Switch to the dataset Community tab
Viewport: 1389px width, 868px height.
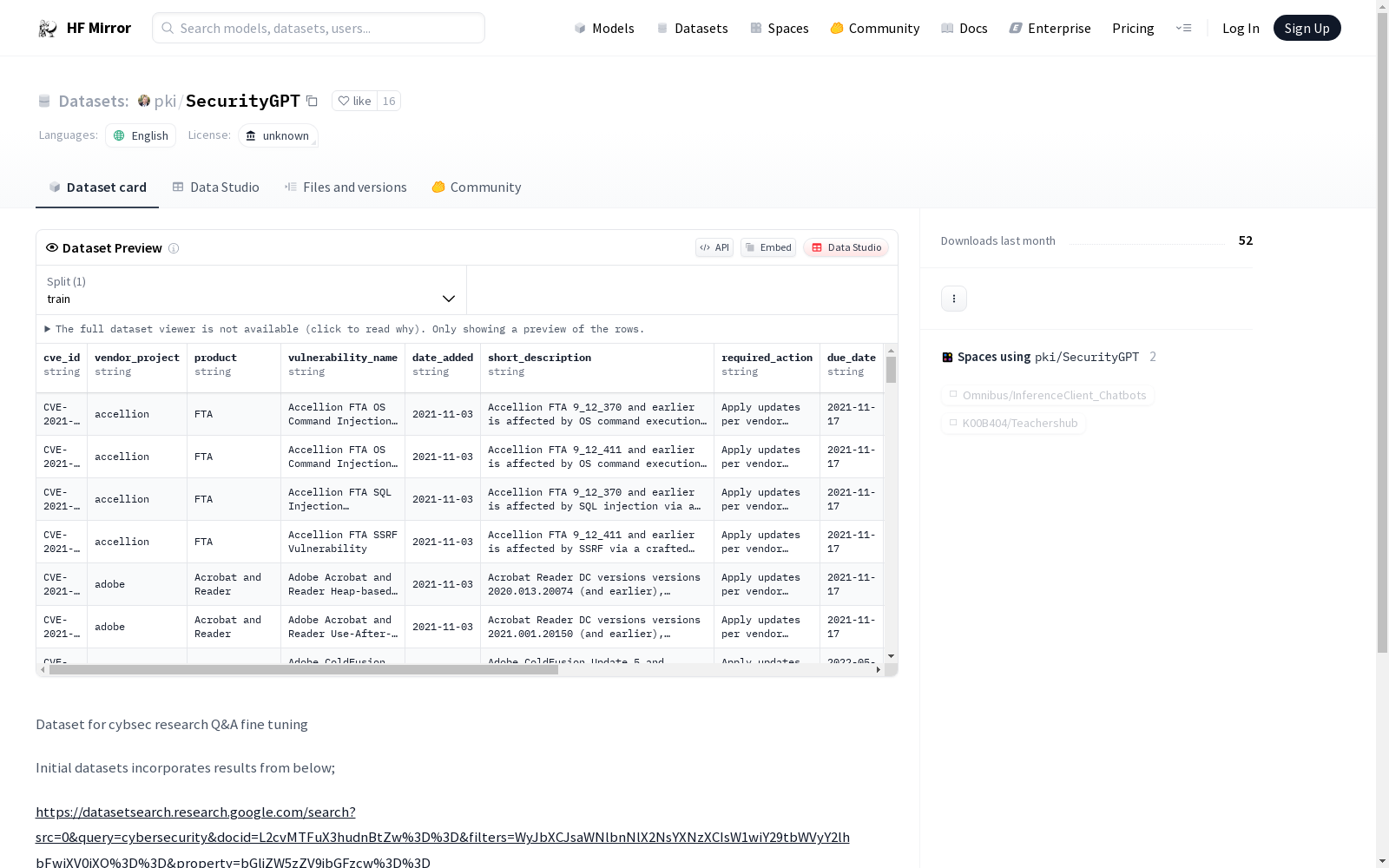pyautogui.click(x=477, y=187)
